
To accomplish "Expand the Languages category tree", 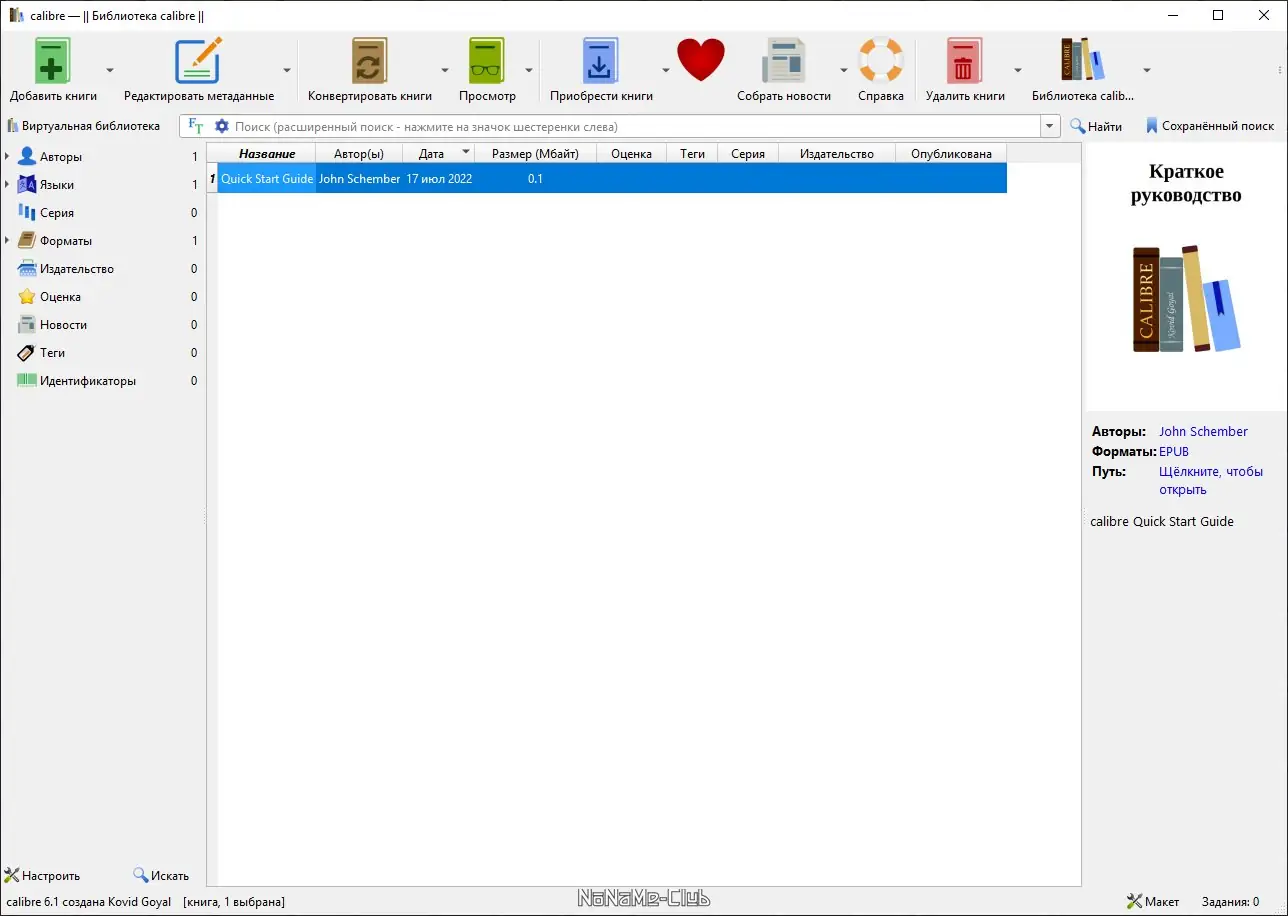I will click(8, 185).
